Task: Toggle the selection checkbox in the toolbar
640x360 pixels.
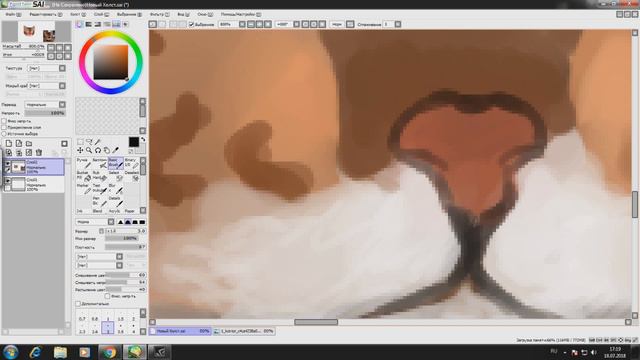Action: coord(191,24)
